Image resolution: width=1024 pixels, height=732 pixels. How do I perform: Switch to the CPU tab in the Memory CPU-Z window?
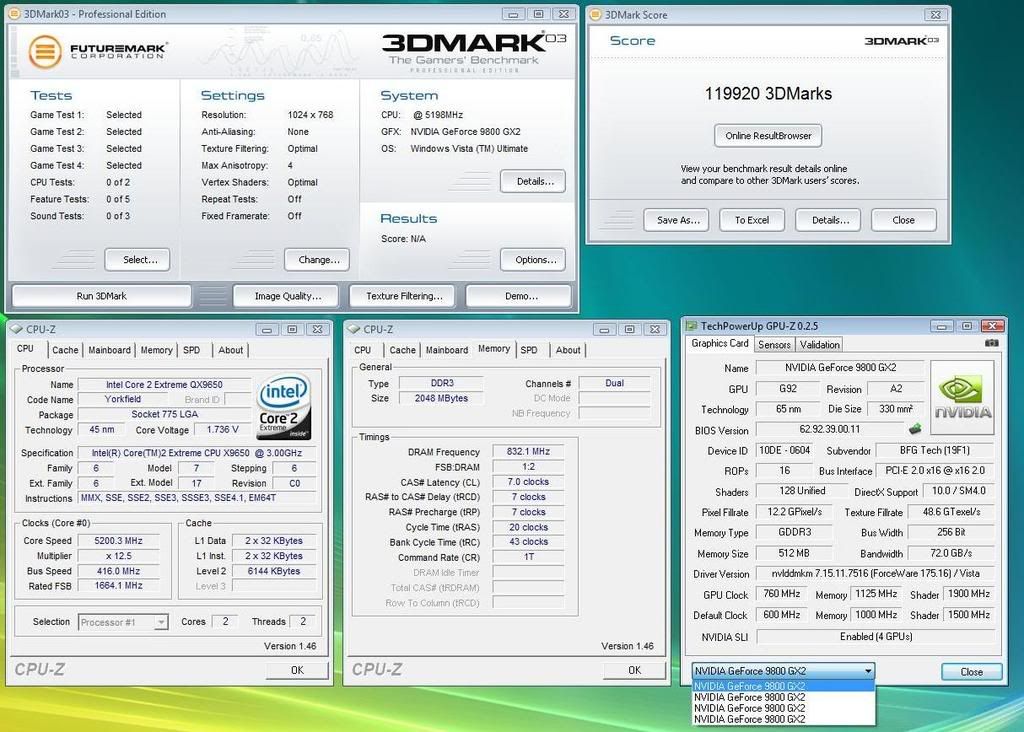(x=362, y=350)
